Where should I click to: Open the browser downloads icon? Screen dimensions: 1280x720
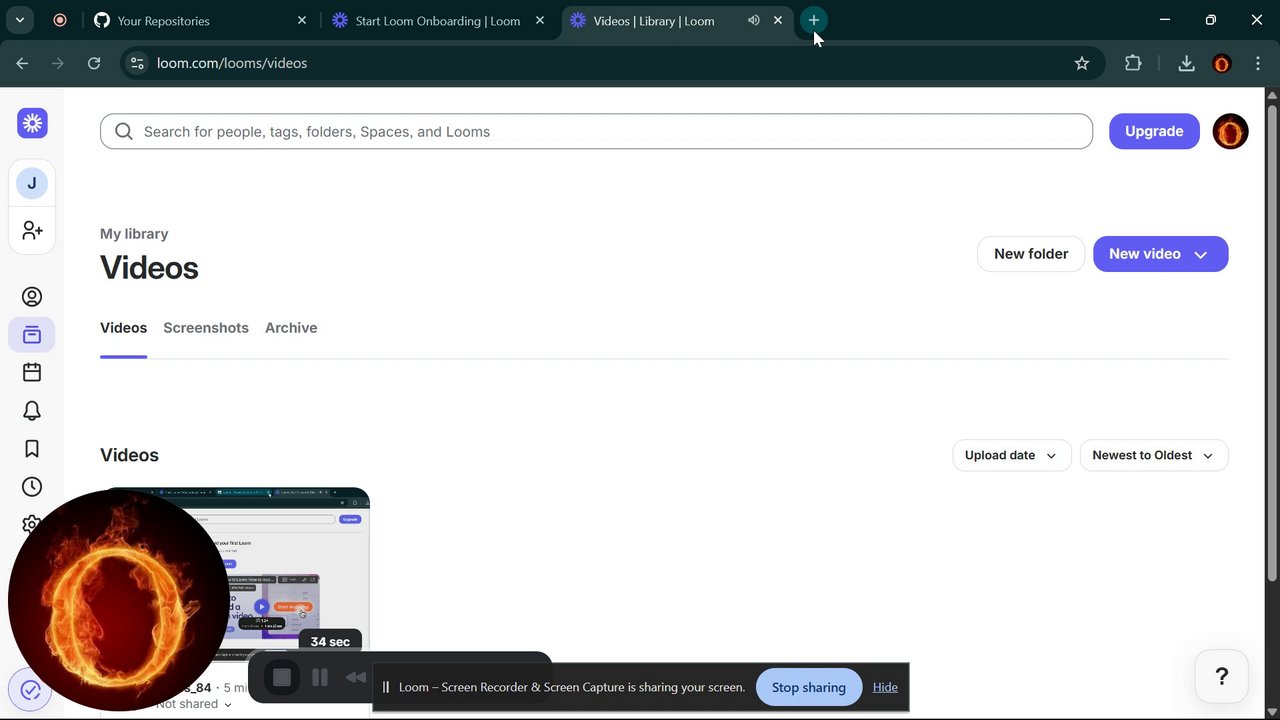(x=1186, y=63)
